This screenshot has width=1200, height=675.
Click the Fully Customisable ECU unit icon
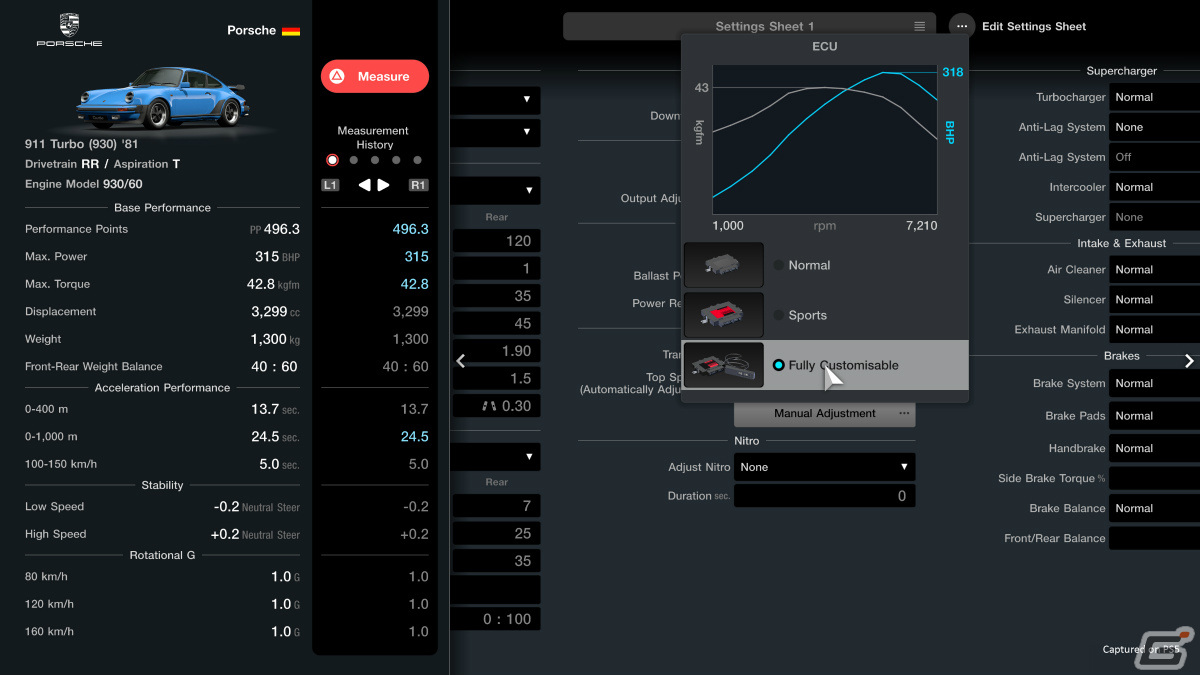pos(723,365)
